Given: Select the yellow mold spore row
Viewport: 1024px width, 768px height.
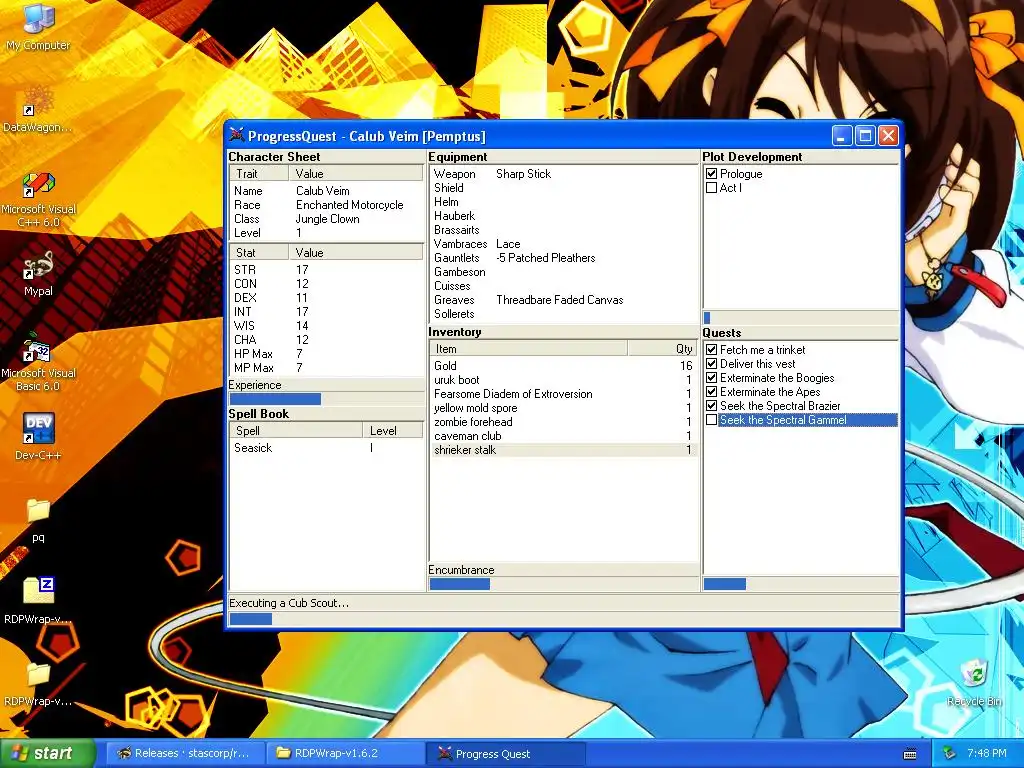Looking at the screenshot, I should tap(563, 408).
